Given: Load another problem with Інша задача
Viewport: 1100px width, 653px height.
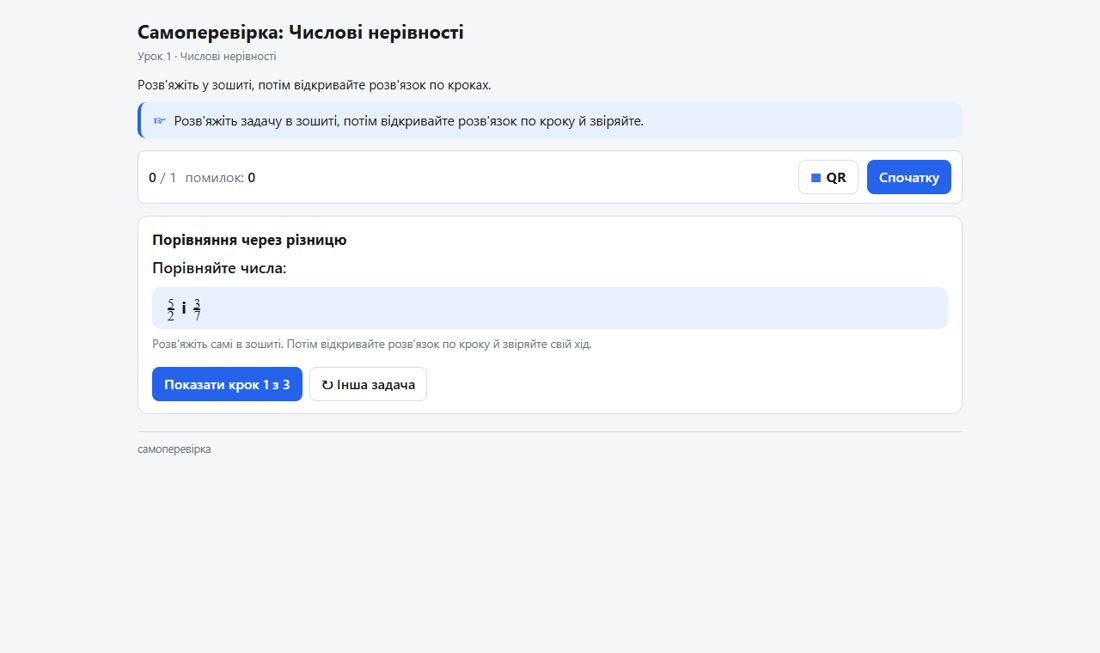Looking at the screenshot, I should pyautogui.click(x=368, y=384).
